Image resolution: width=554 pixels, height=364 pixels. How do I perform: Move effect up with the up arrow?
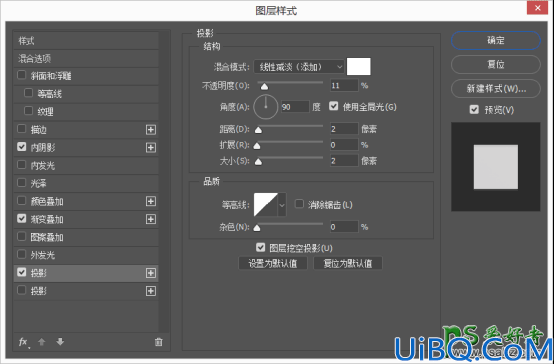tap(42, 342)
